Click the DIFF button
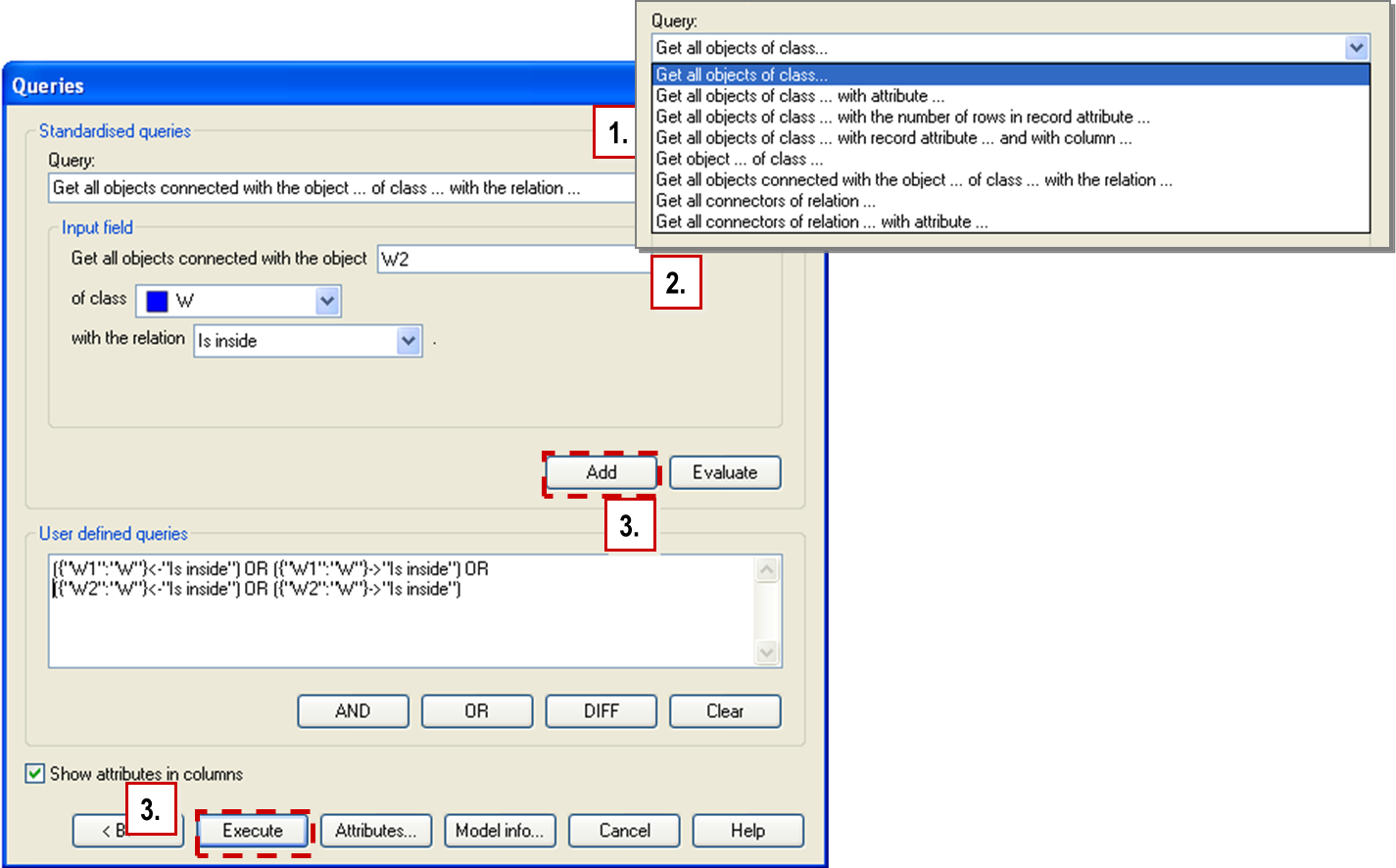 click(x=601, y=711)
